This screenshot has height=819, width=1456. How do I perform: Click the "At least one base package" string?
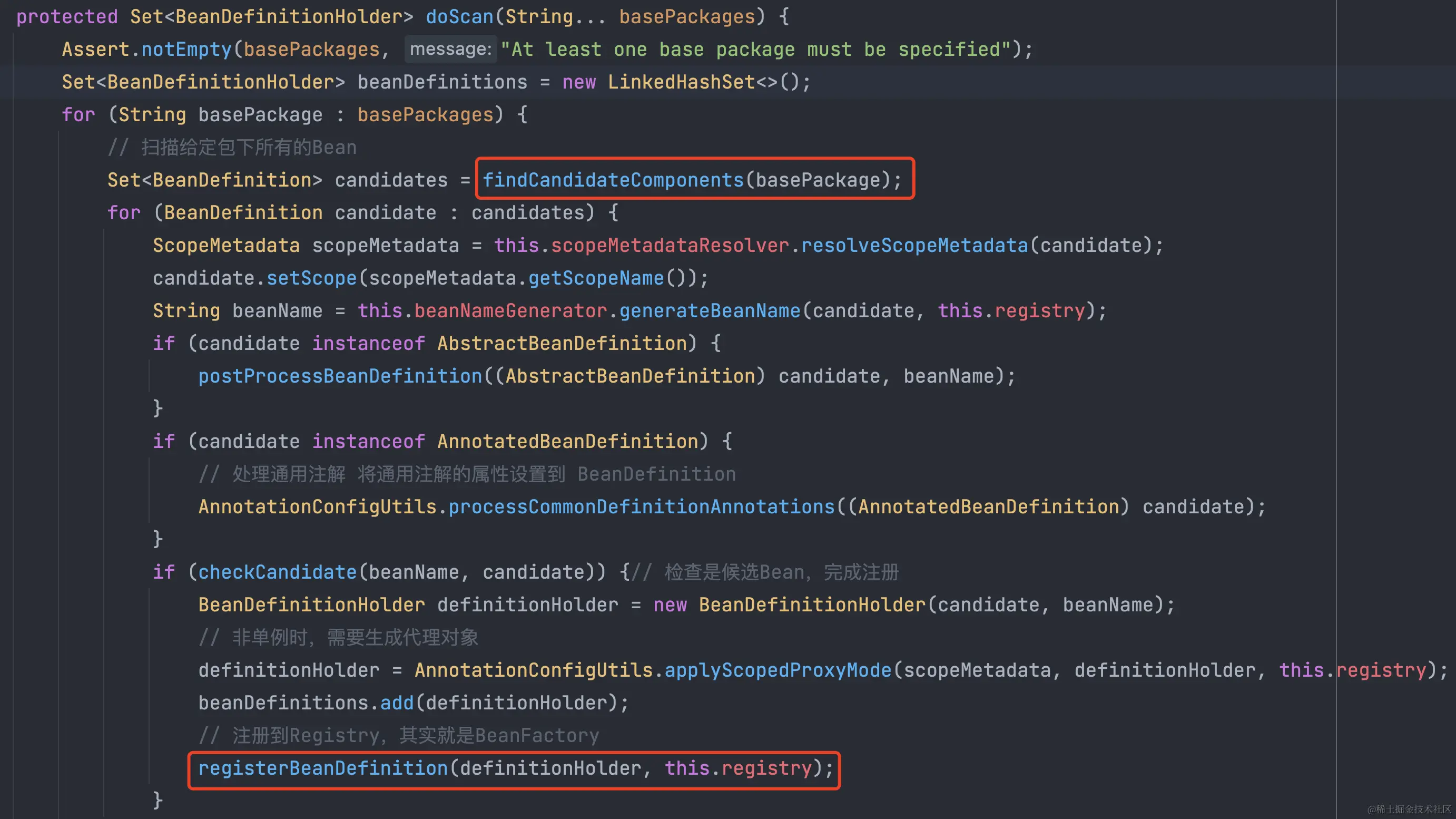(755, 49)
